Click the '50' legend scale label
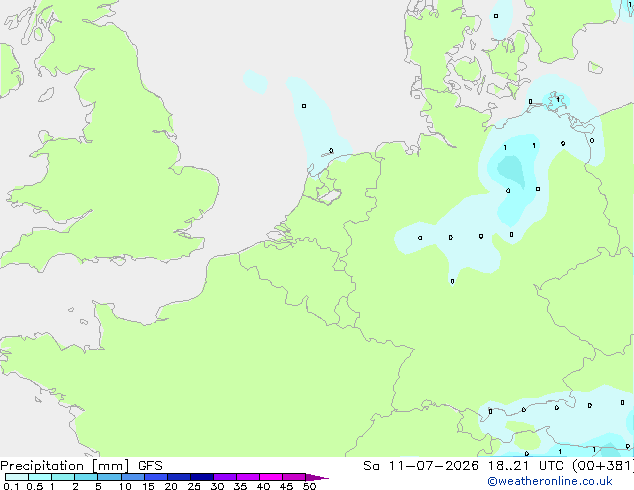Screen dimensions: 634x490 tap(309, 486)
